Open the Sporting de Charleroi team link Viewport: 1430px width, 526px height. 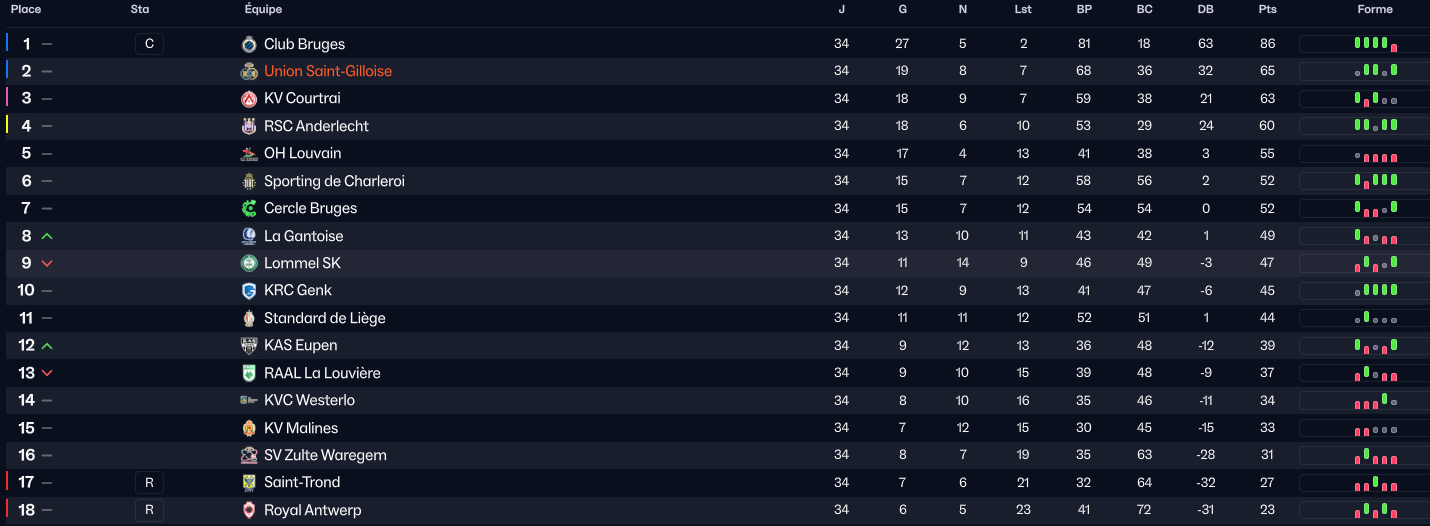334,181
